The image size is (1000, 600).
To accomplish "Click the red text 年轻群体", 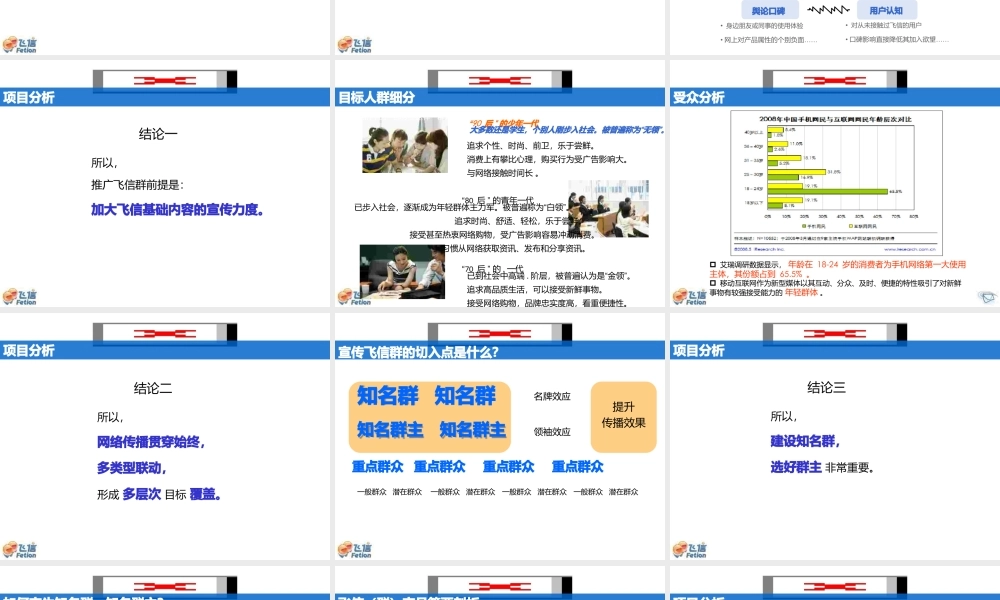I will tap(801, 293).
